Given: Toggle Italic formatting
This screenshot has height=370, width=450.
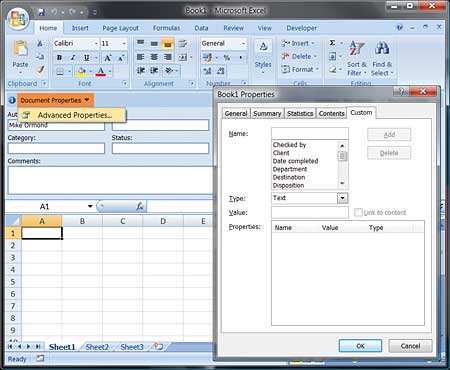Looking at the screenshot, I should tap(73, 57).
